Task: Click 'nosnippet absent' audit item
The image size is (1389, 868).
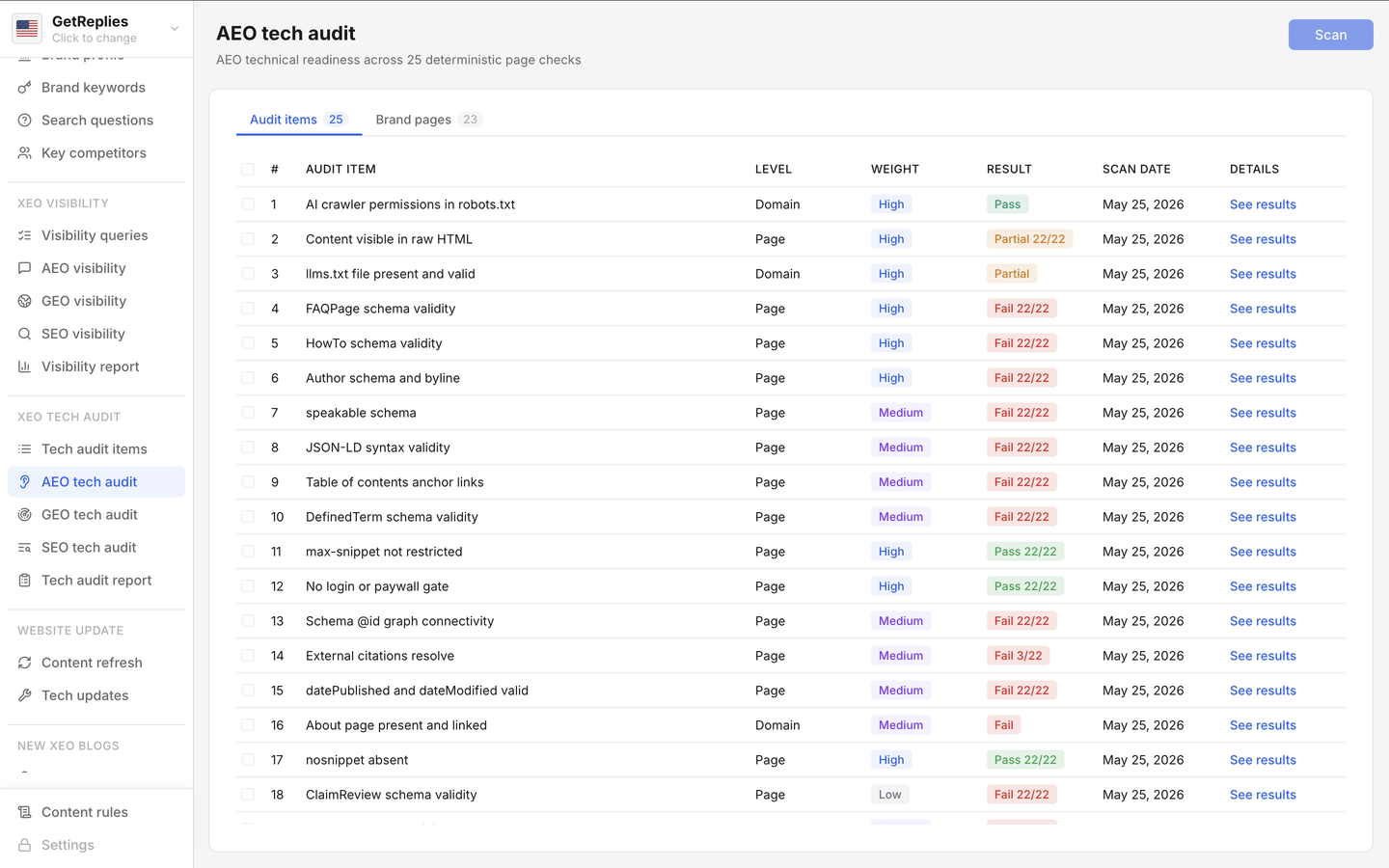Action: coord(357,760)
